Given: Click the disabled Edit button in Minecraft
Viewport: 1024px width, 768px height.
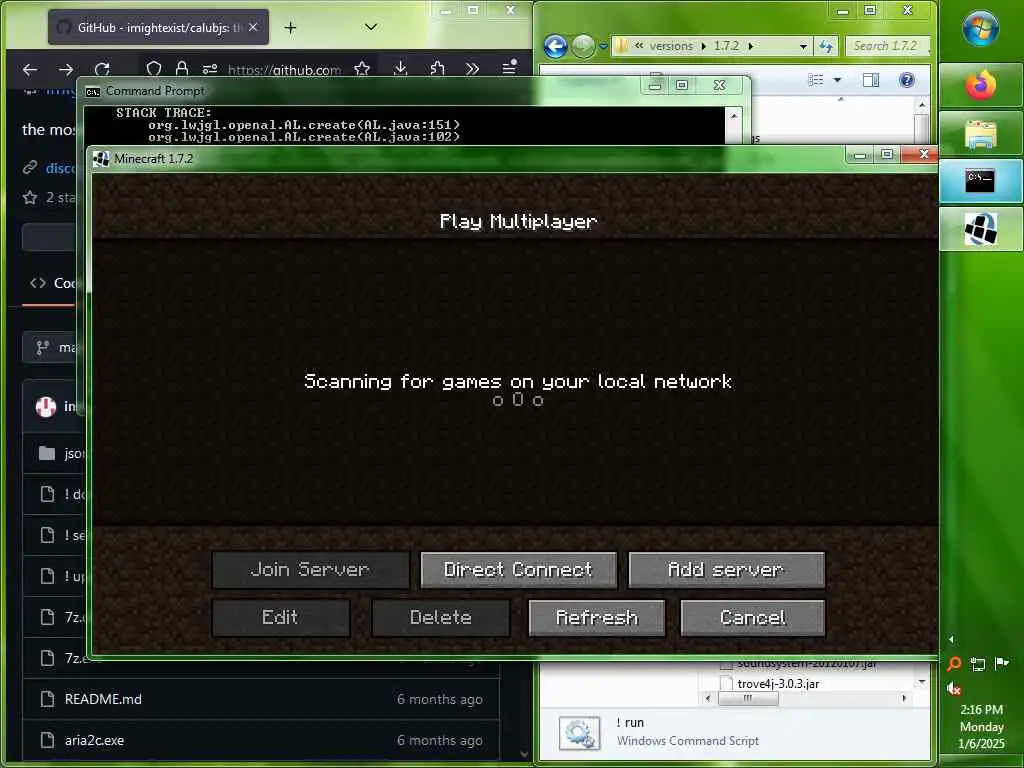Looking at the screenshot, I should coord(280,618).
